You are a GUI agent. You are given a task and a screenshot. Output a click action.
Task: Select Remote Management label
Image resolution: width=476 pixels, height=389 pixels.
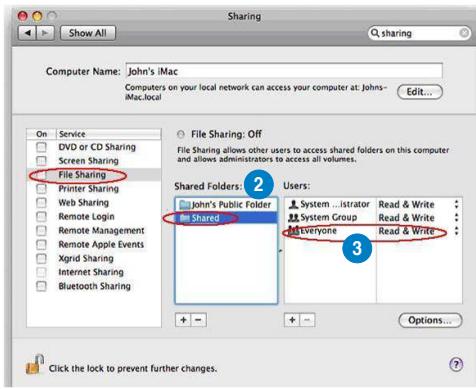tap(101, 230)
